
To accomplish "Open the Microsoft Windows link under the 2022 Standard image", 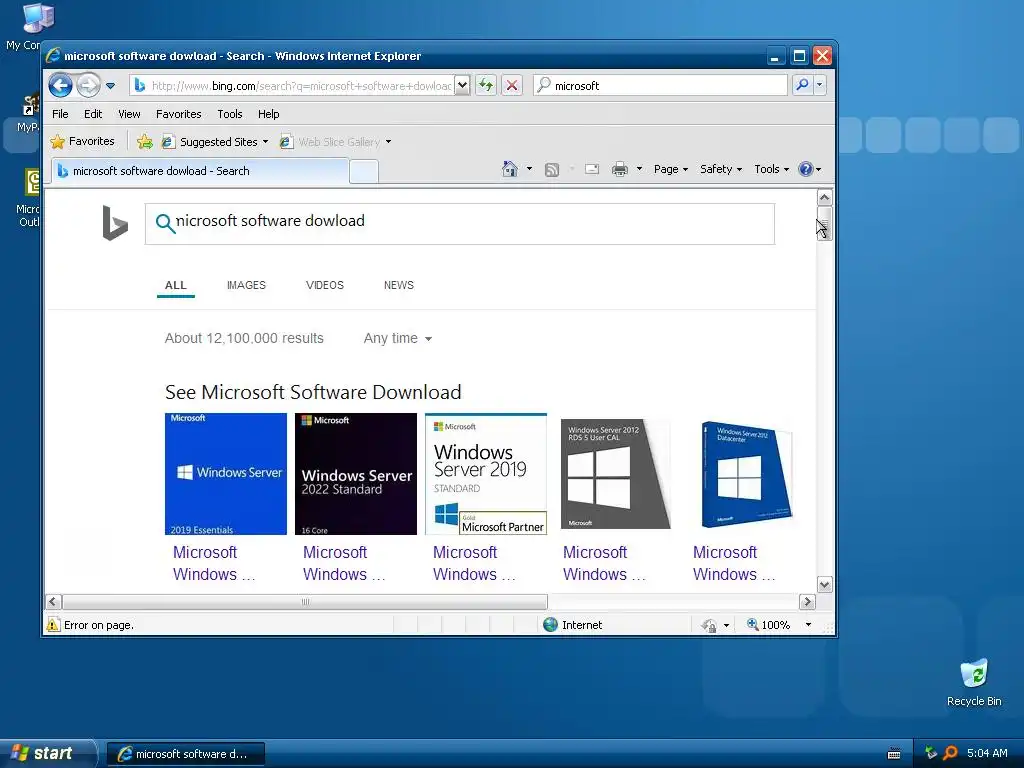I will (x=344, y=563).
